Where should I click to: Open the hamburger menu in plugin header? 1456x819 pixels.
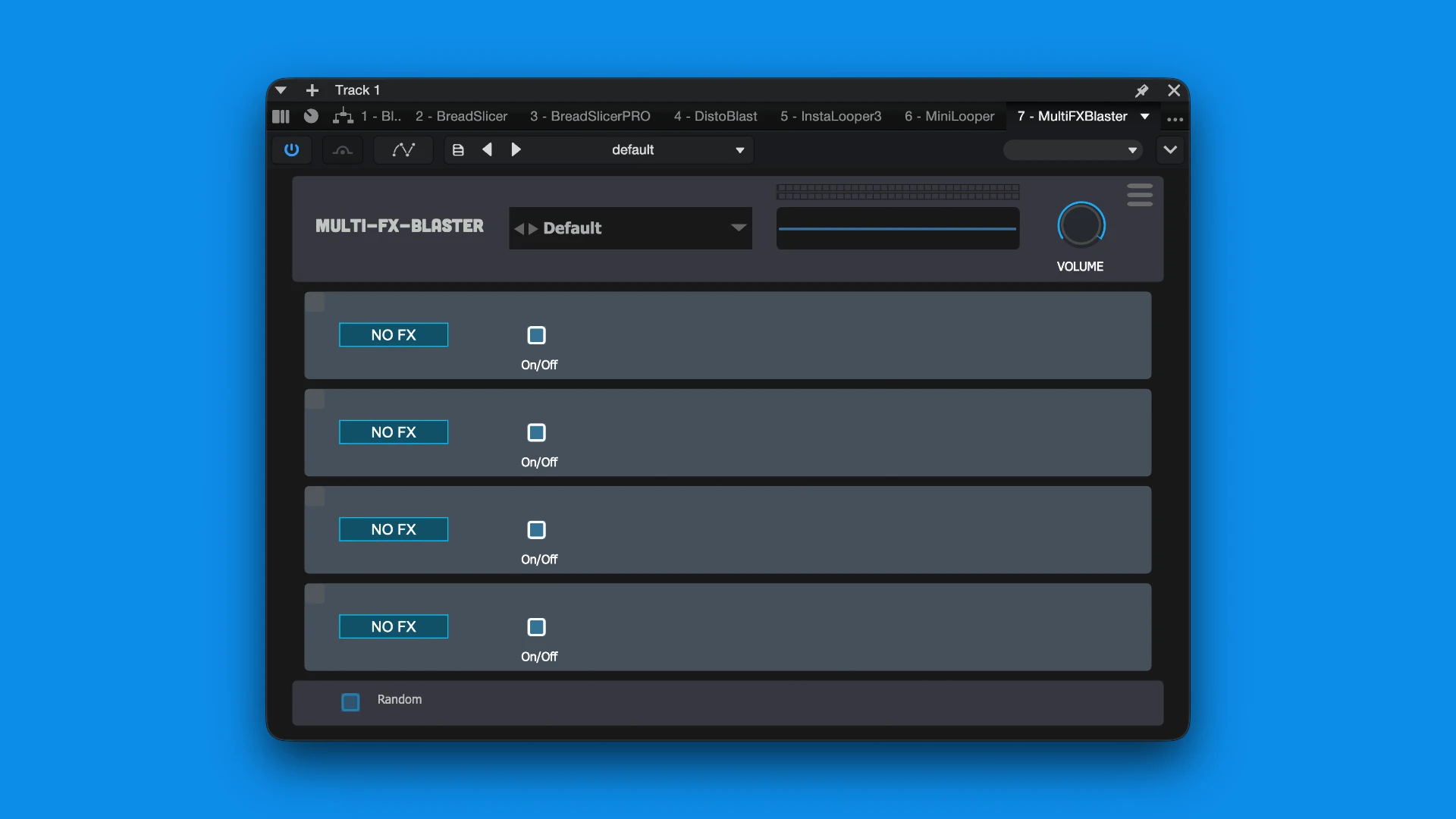pos(1140,195)
